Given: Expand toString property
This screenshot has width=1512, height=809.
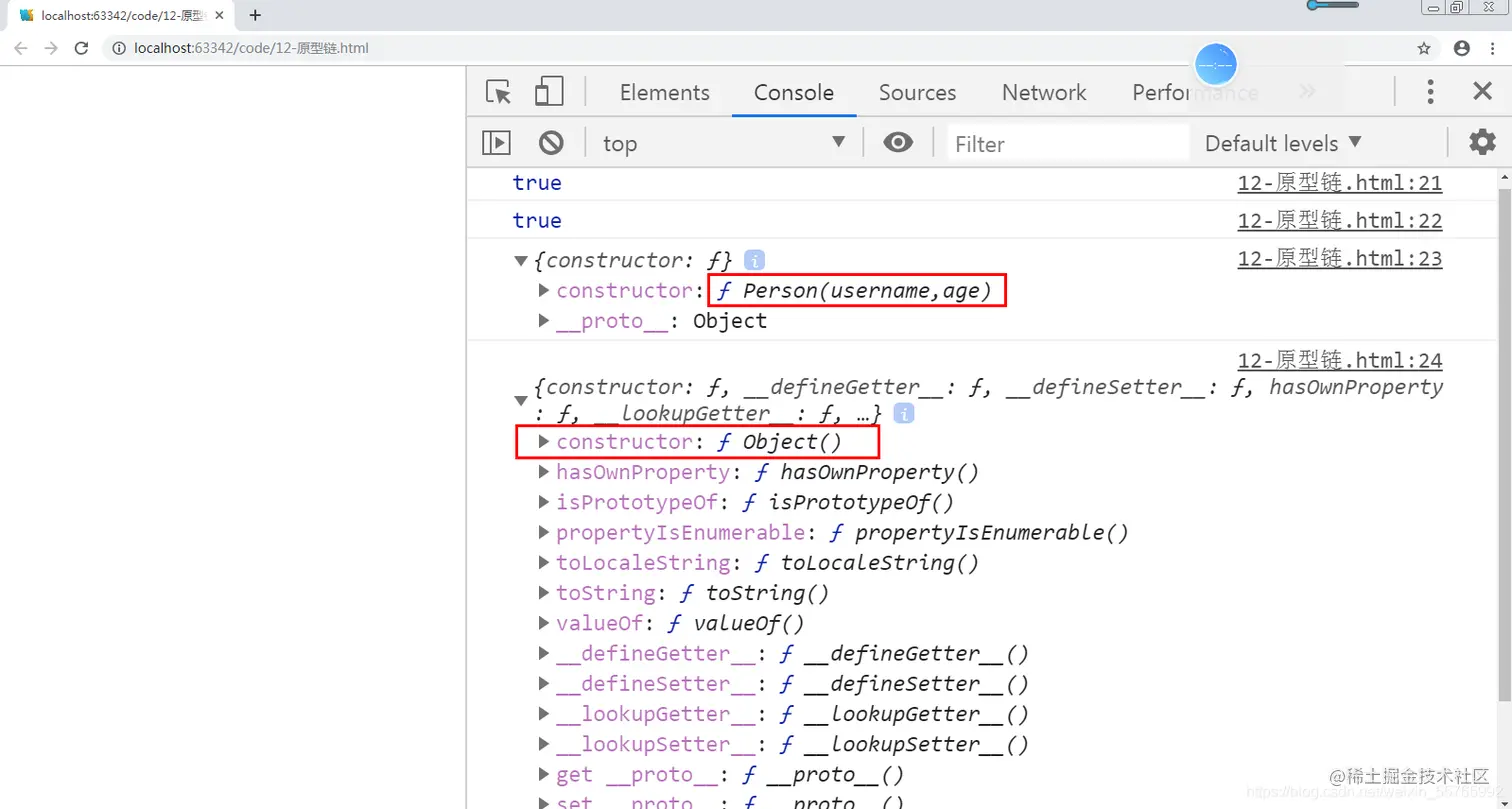Looking at the screenshot, I should click(544, 593).
